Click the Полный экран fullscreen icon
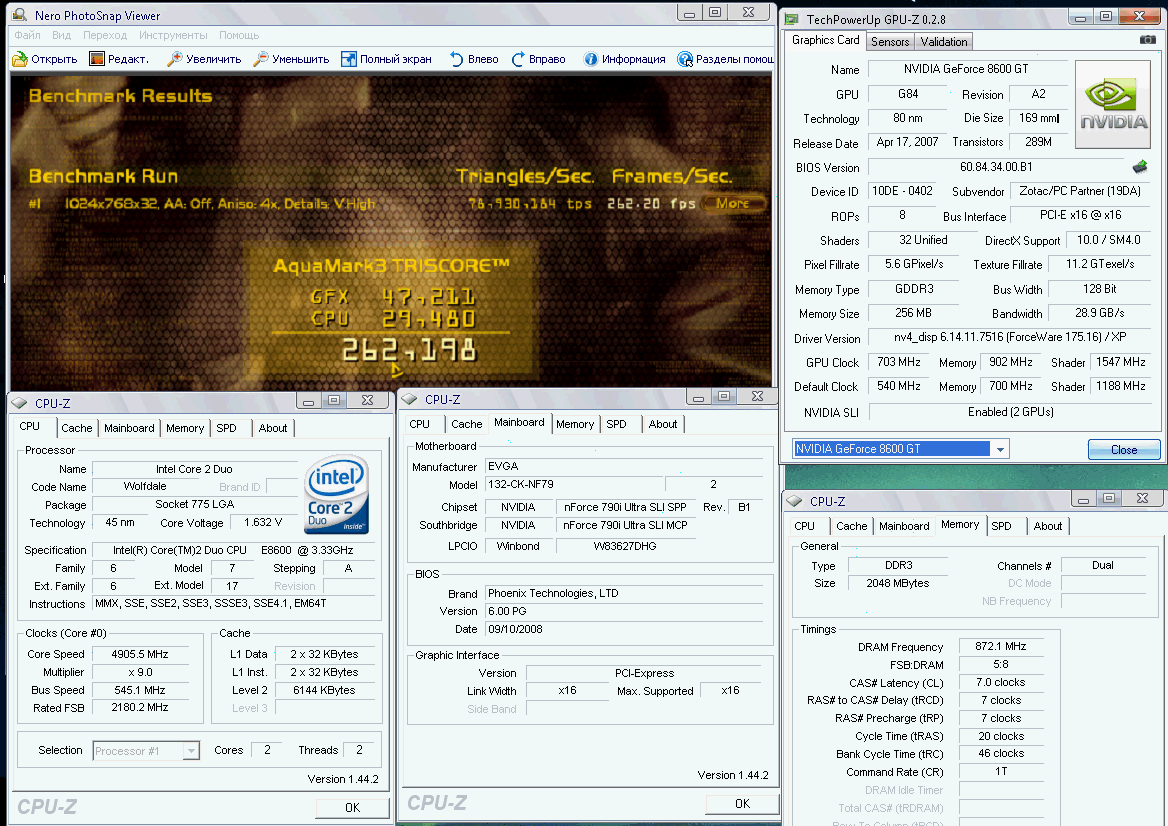Screen dimensions: 1168x826 coord(349,59)
